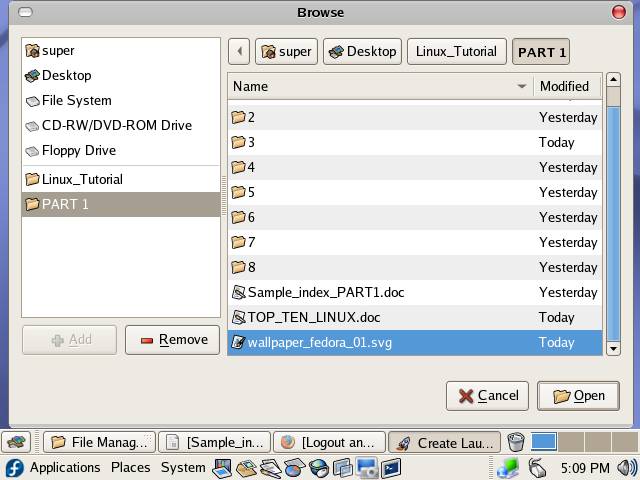
Task: Select the Sample_index_PART1.doc file
Action: click(x=325, y=293)
